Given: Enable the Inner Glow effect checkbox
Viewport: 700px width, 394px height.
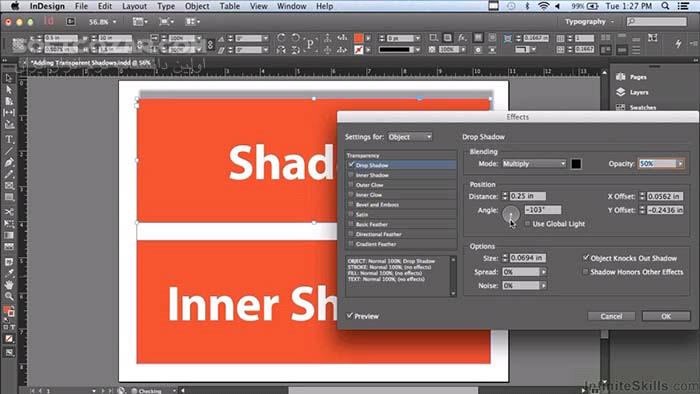Looking at the screenshot, I should coord(351,195).
